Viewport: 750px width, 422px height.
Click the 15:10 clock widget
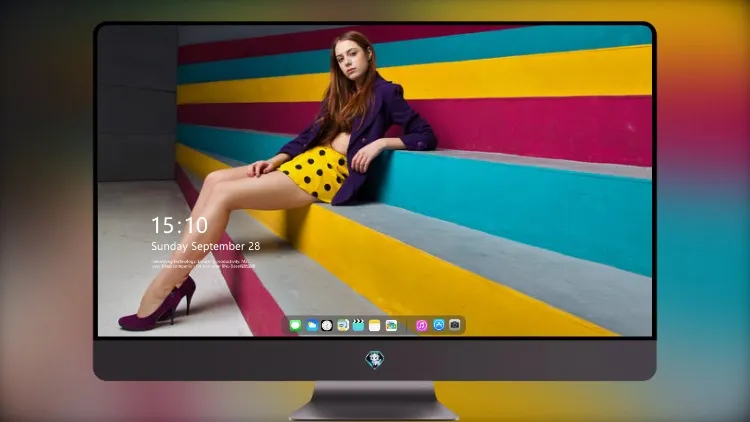(179, 225)
